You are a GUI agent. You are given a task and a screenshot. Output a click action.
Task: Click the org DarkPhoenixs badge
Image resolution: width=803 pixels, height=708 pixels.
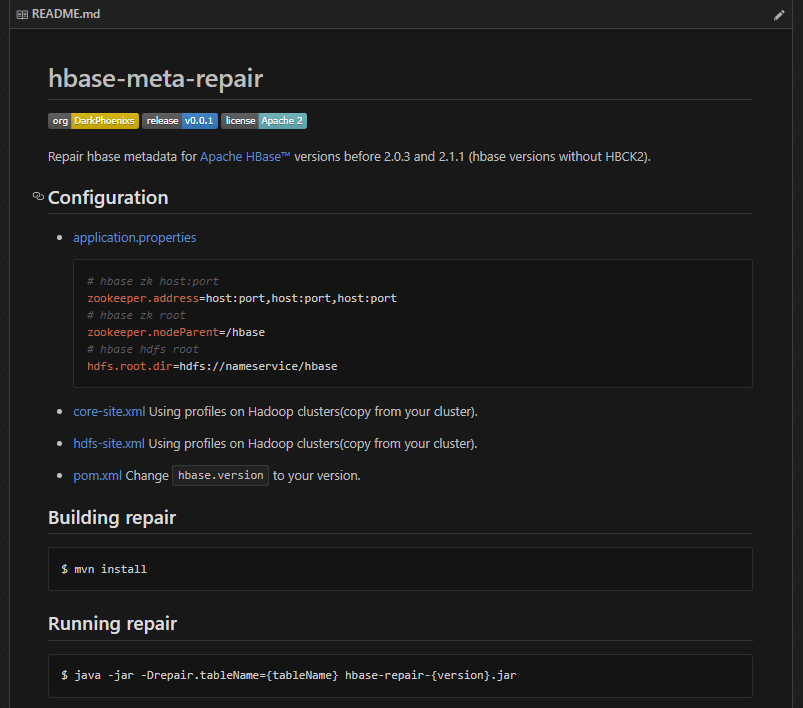(93, 121)
